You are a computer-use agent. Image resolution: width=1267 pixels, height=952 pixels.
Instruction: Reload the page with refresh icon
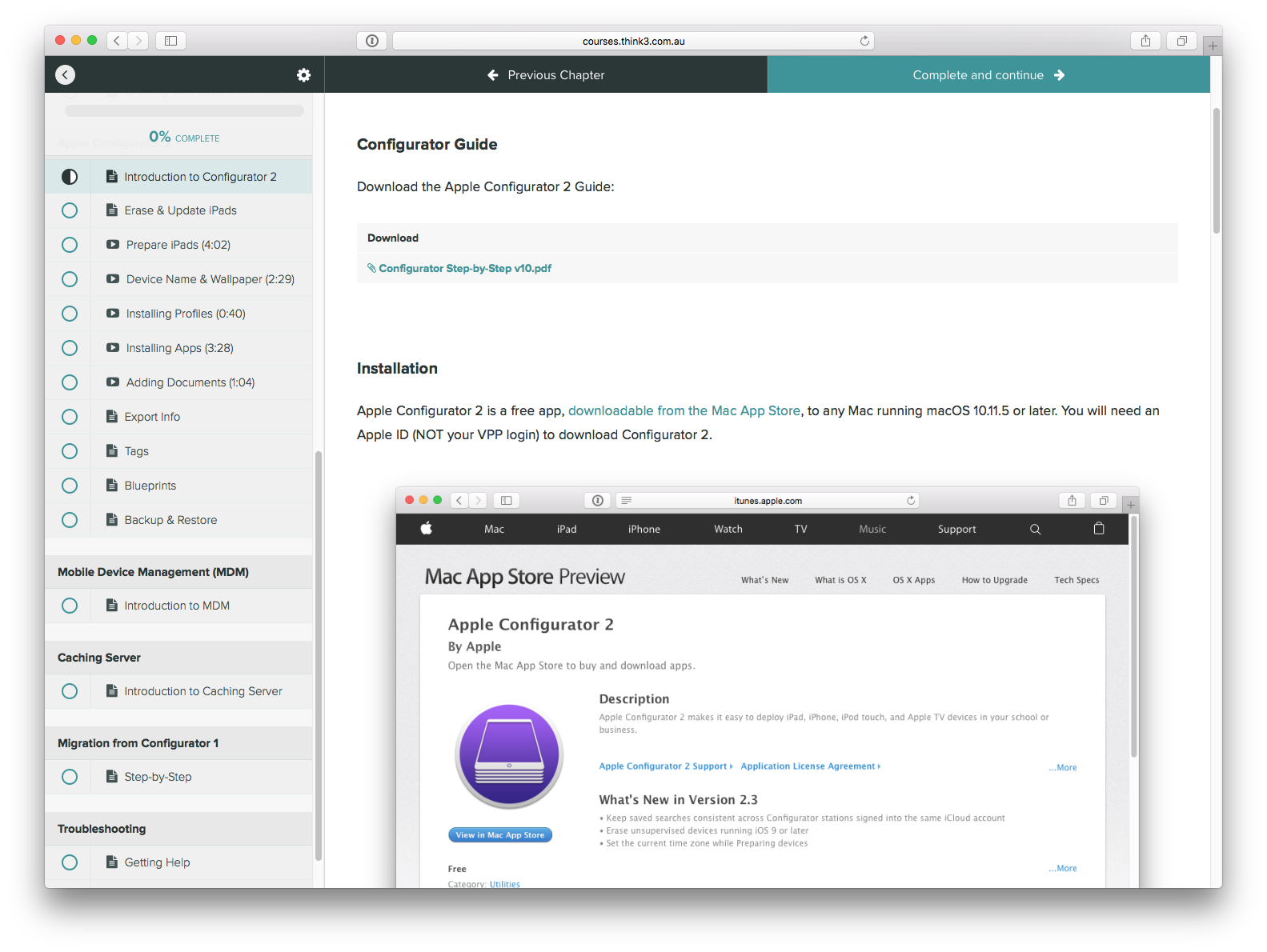[864, 41]
